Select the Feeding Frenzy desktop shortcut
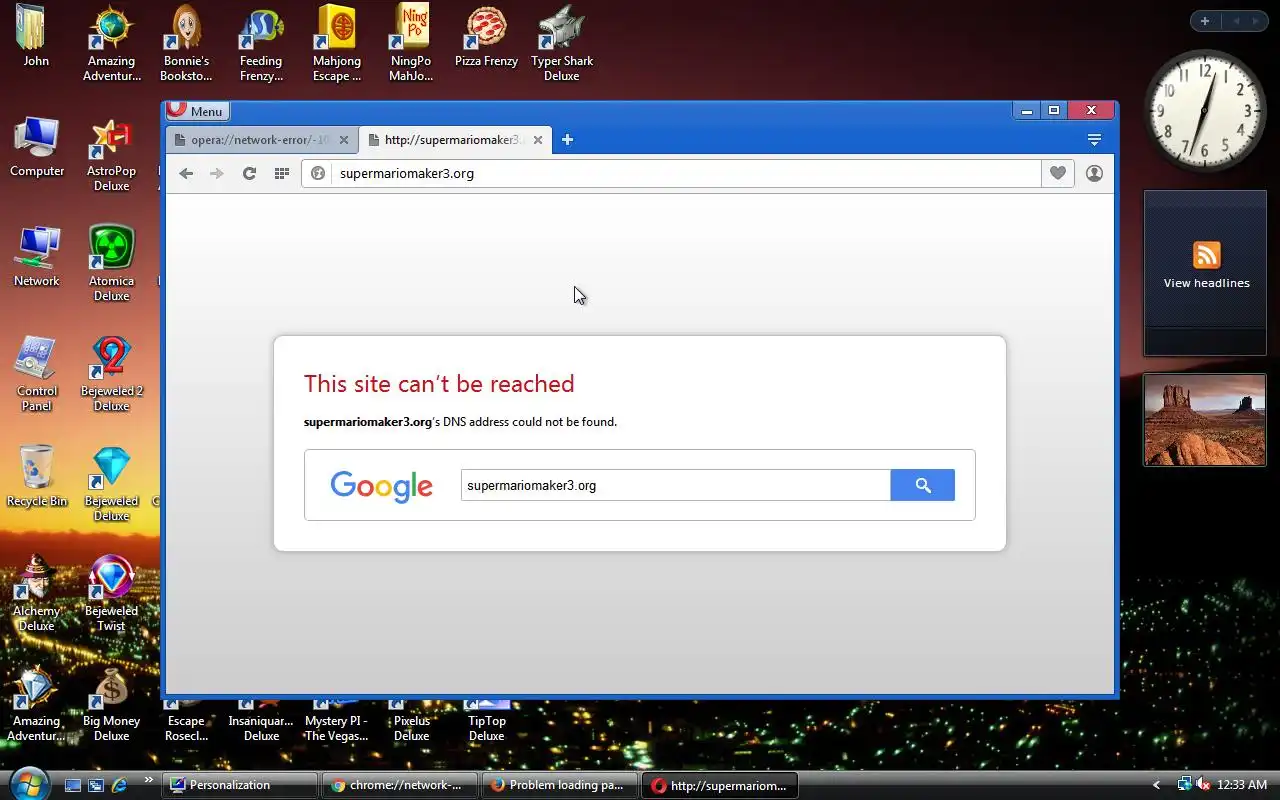1280x800 pixels. pos(261,44)
